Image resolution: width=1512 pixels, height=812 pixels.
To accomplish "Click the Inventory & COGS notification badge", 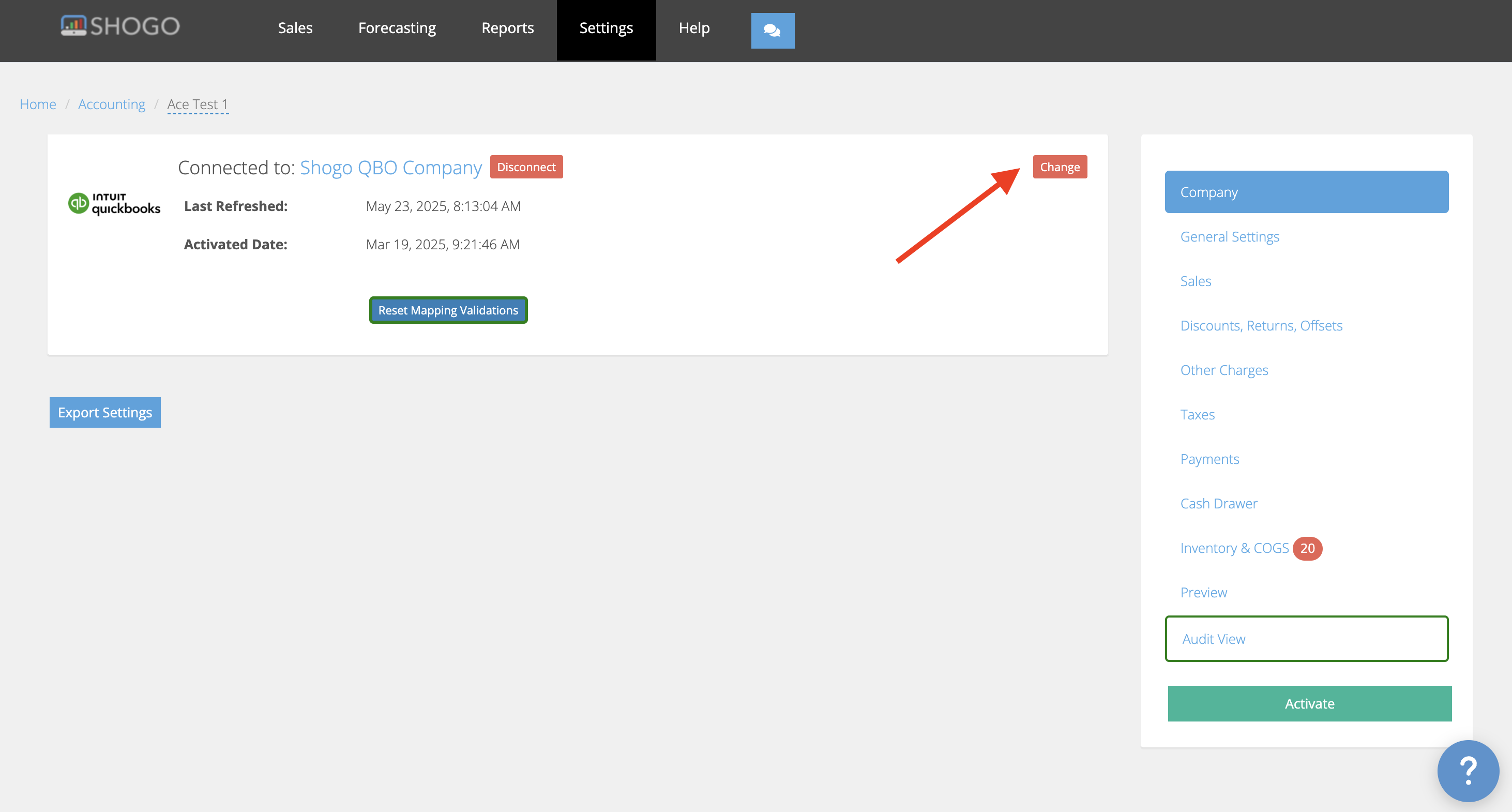I will point(1308,548).
